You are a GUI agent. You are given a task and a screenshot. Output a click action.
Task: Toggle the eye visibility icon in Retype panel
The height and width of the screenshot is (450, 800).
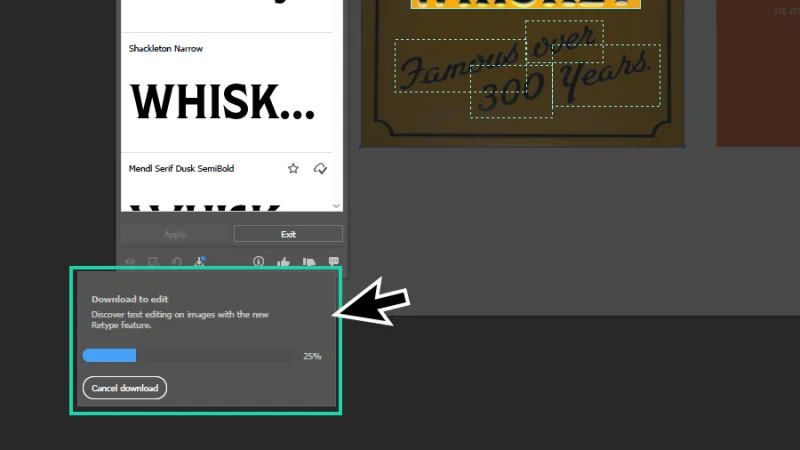coord(130,262)
